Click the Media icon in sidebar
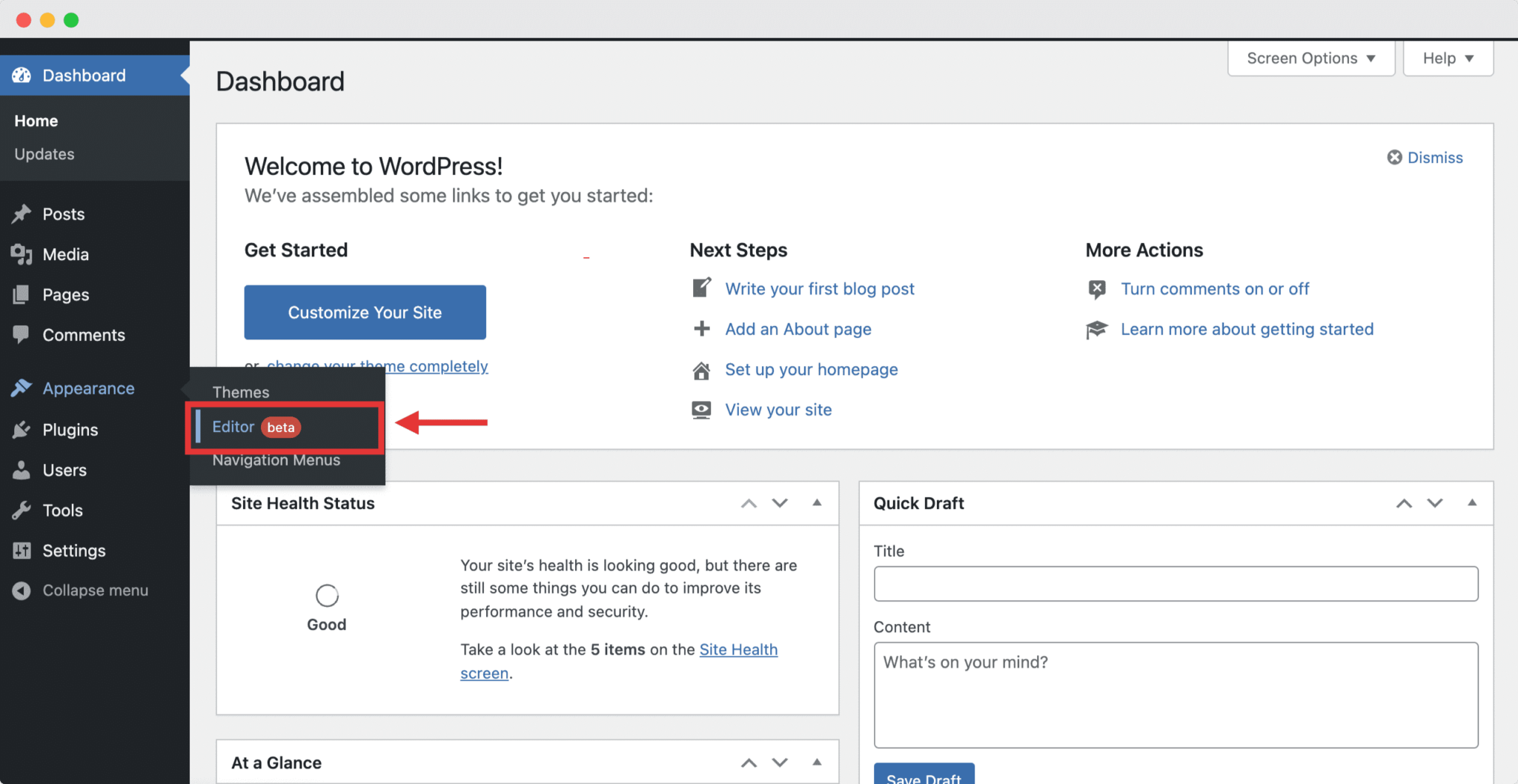 [x=21, y=254]
